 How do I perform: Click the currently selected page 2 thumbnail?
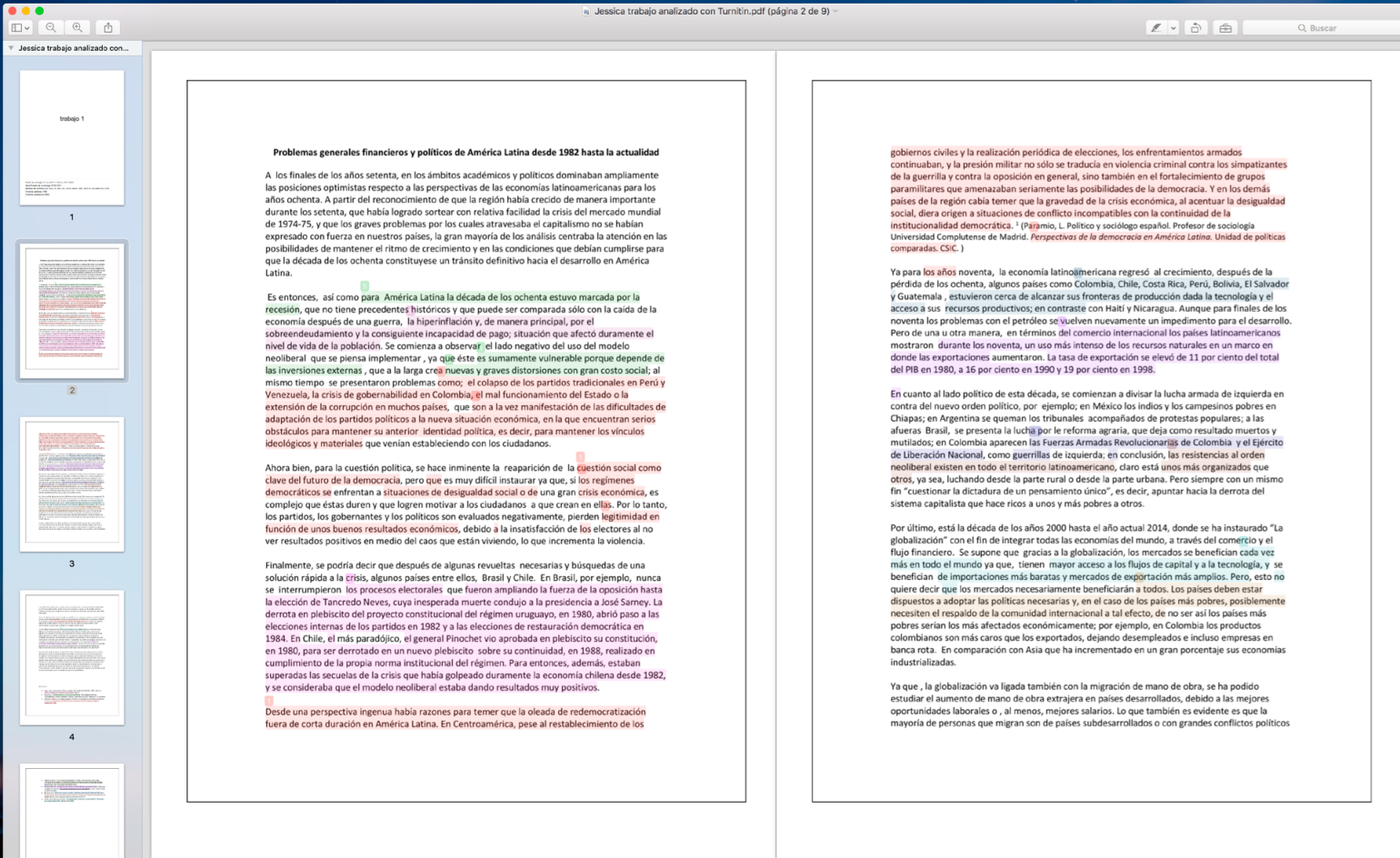click(72, 310)
